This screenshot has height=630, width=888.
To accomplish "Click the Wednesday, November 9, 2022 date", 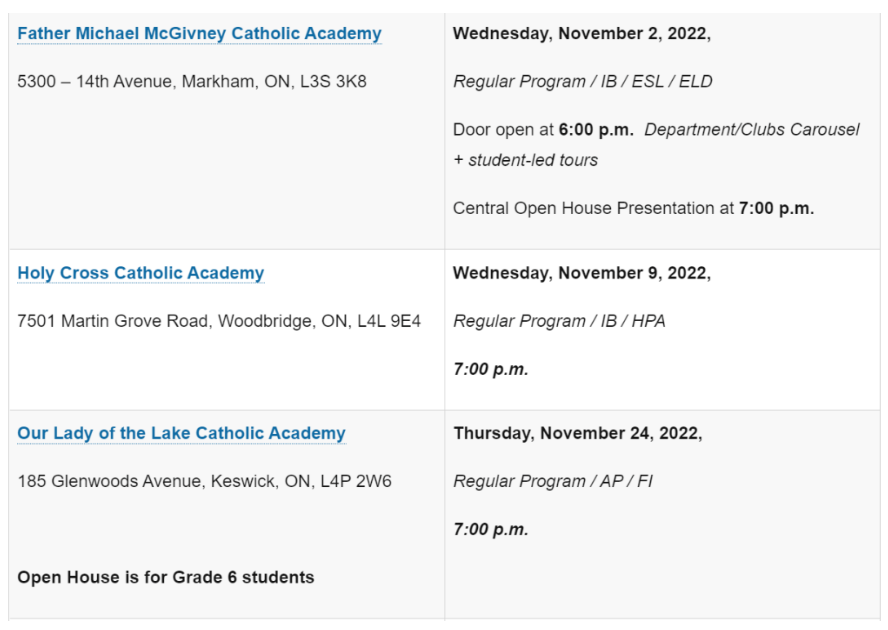I will click(581, 273).
